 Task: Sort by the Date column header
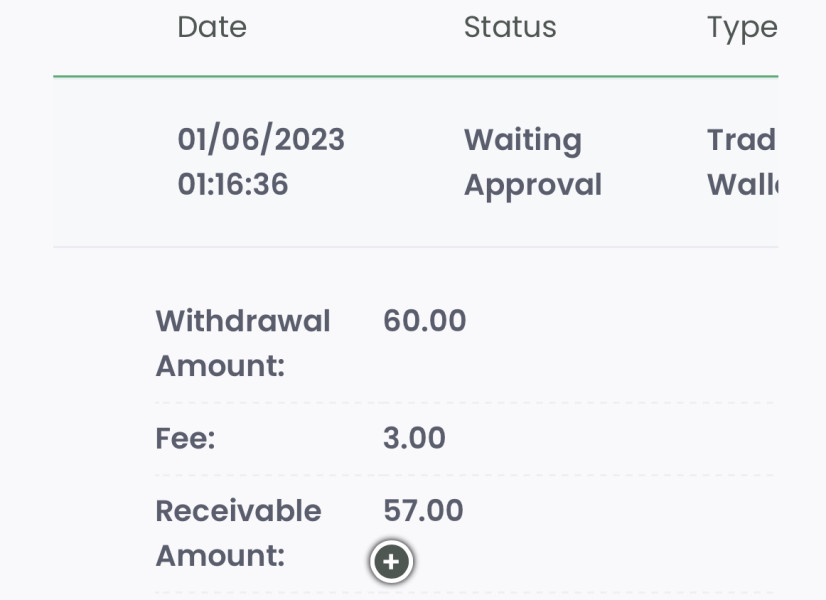tap(212, 27)
